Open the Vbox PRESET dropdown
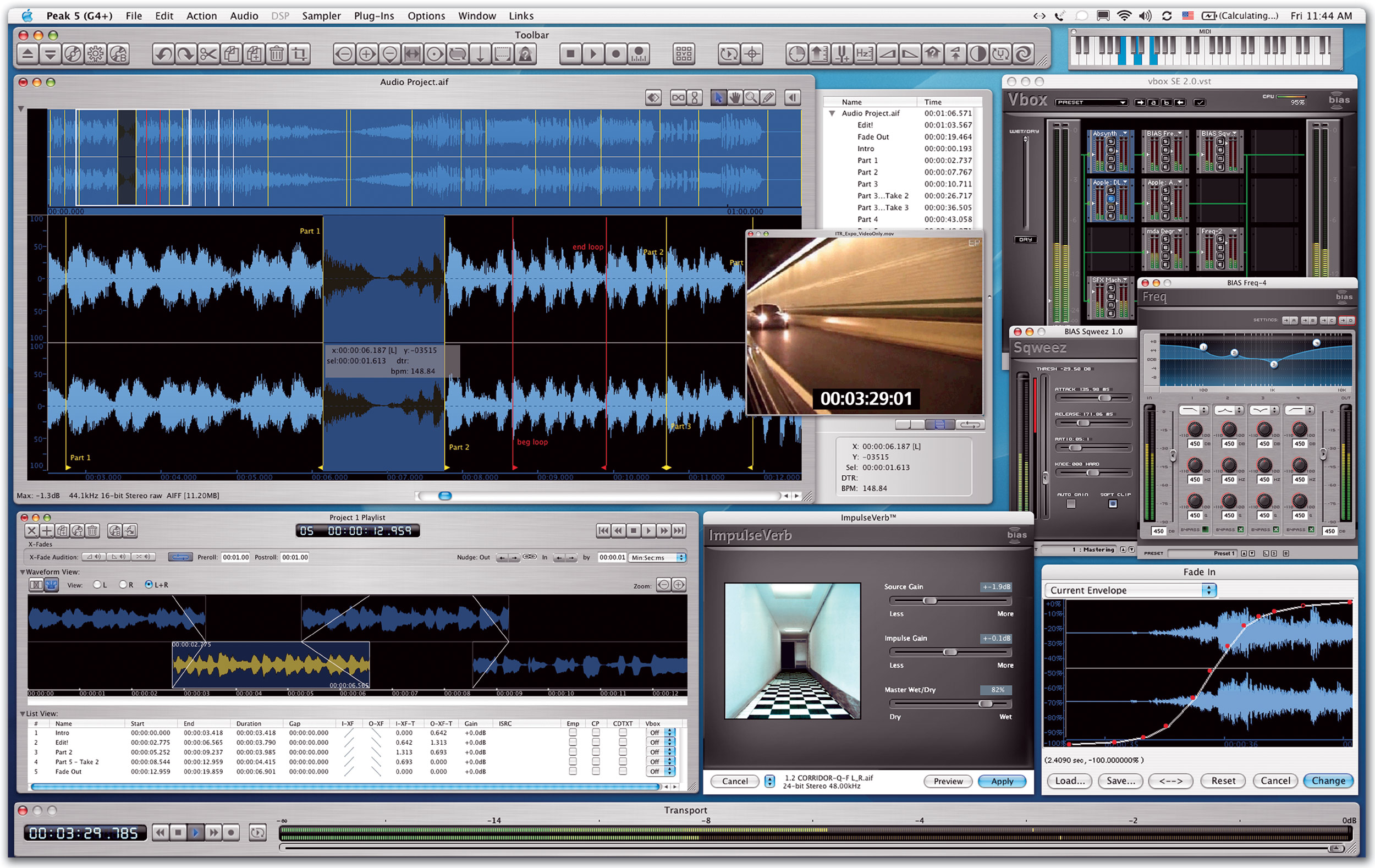This screenshot has width=1375, height=868. coord(1091,102)
